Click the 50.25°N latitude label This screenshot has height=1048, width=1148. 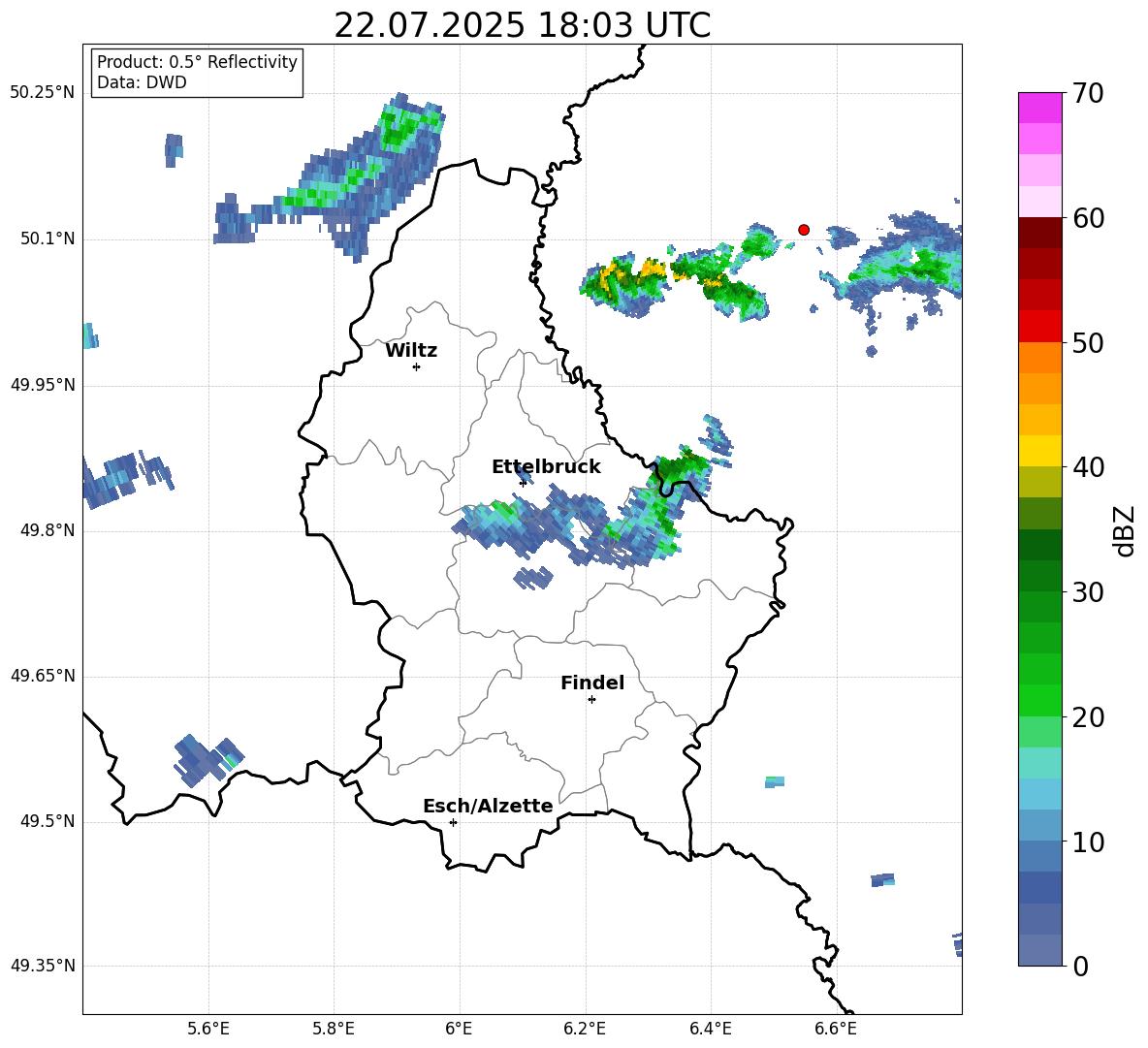point(43,93)
